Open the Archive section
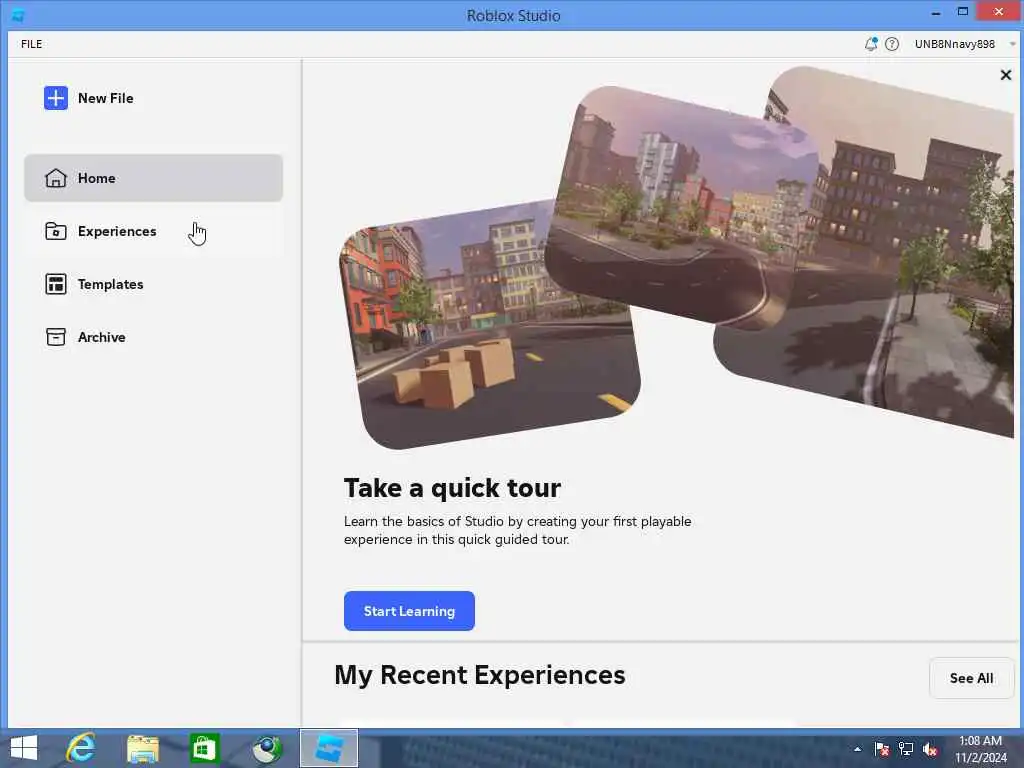This screenshot has height=768, width=1024. [153, 337]
